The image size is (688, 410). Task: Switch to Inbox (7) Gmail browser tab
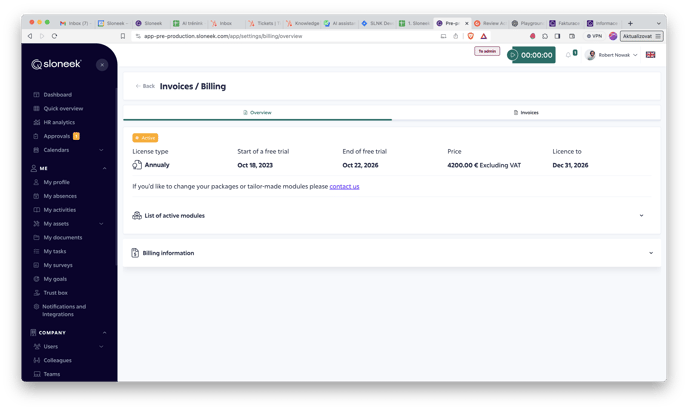pos(75,23)
